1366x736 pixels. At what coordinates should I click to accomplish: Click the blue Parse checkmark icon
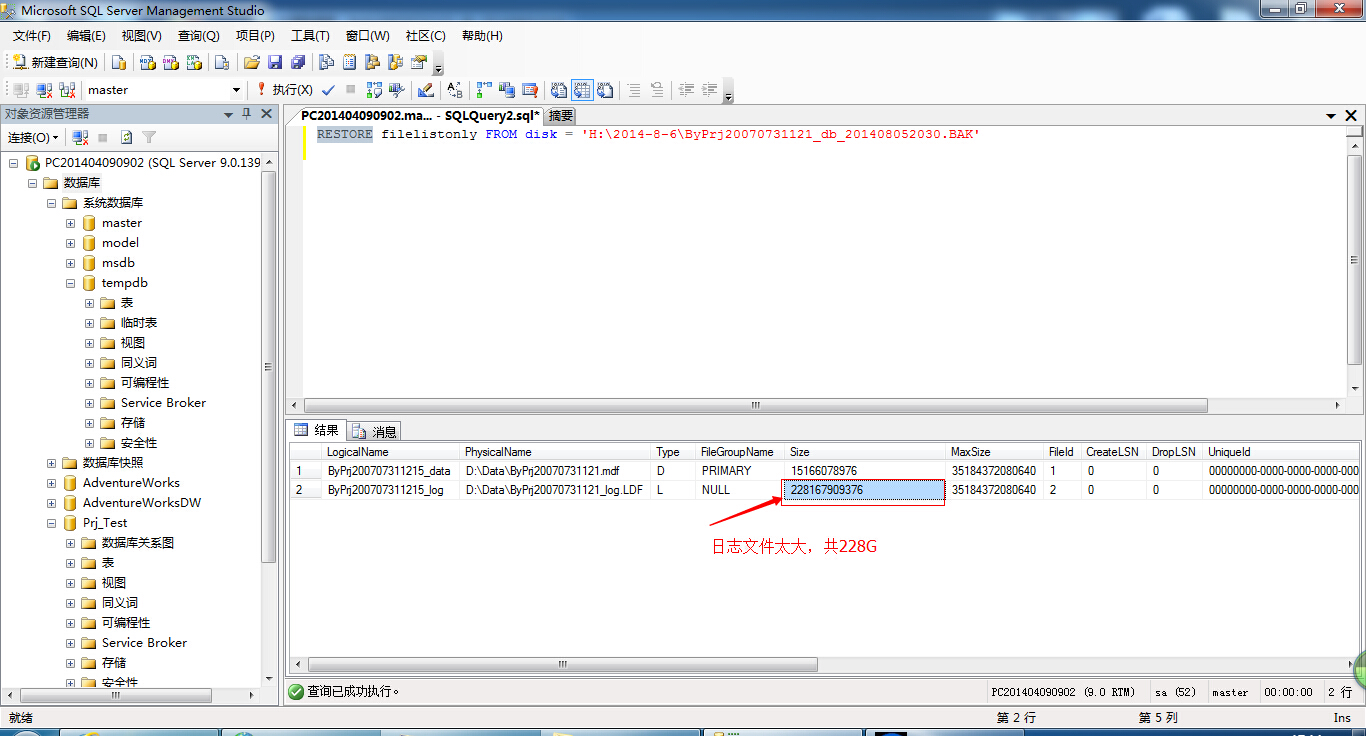328,90
